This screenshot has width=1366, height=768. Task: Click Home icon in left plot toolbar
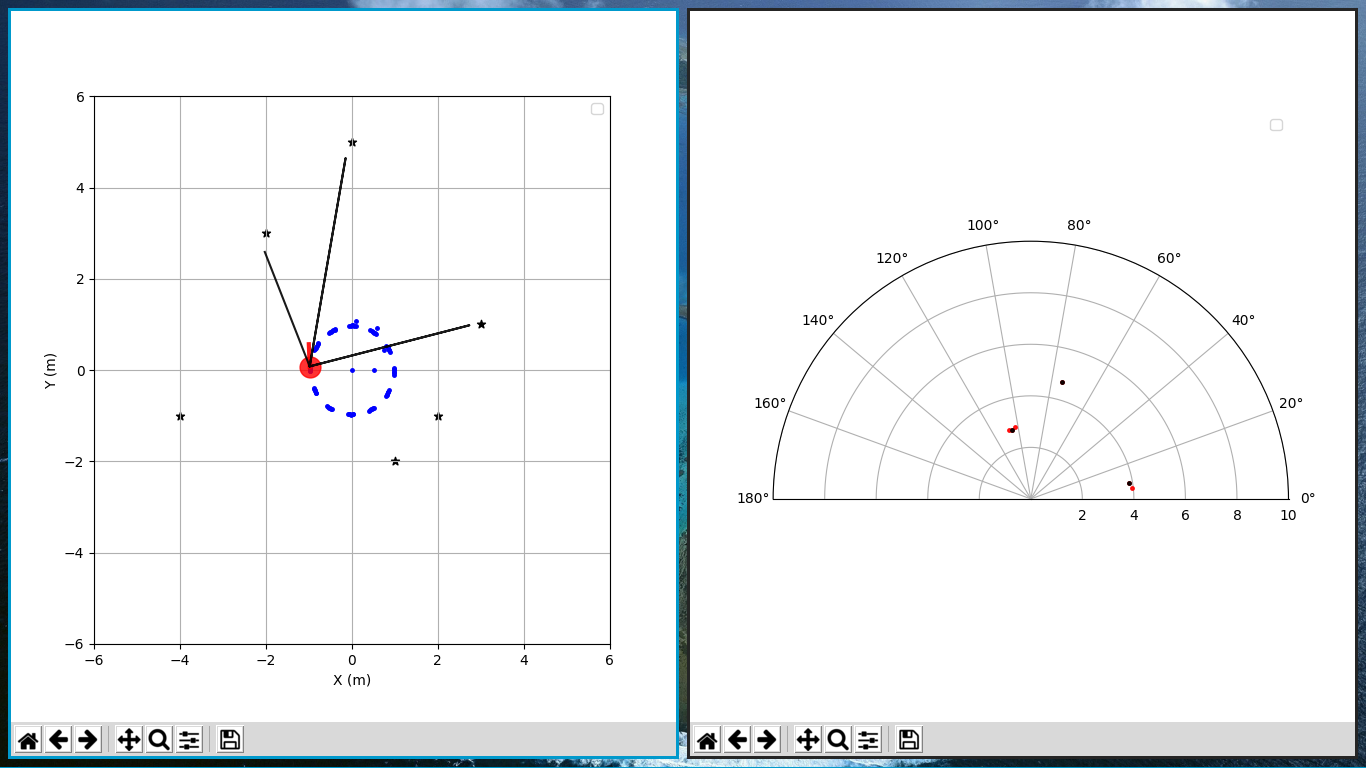(x=28, y=740)
